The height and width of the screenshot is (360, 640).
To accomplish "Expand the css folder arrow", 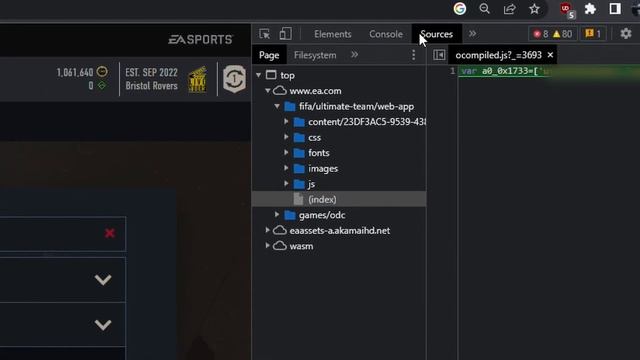I will tap(286, 137).
